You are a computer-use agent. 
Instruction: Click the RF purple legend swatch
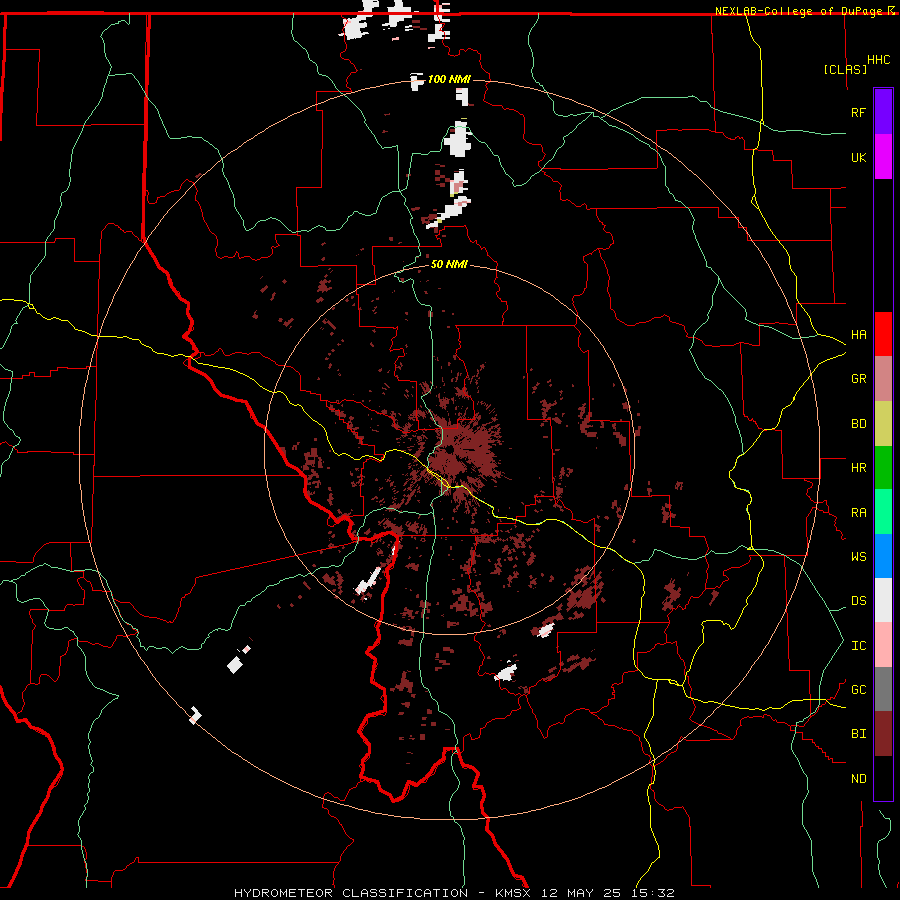click(x=883, y=112)
